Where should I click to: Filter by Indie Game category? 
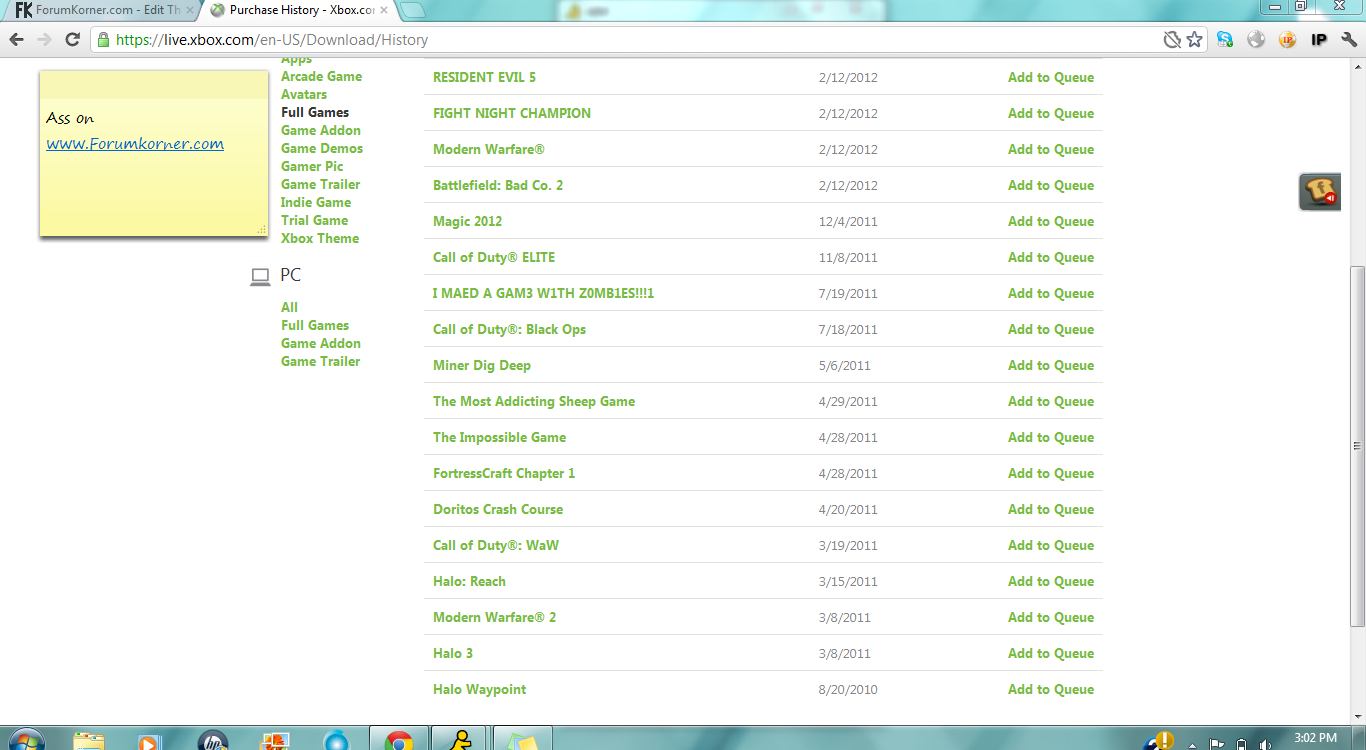click(x=316, y=202)
